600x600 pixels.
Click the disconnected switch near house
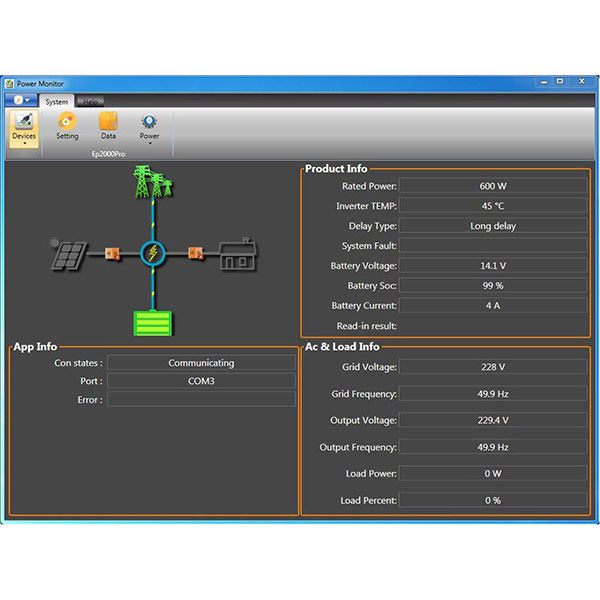(x=196, y=253)
